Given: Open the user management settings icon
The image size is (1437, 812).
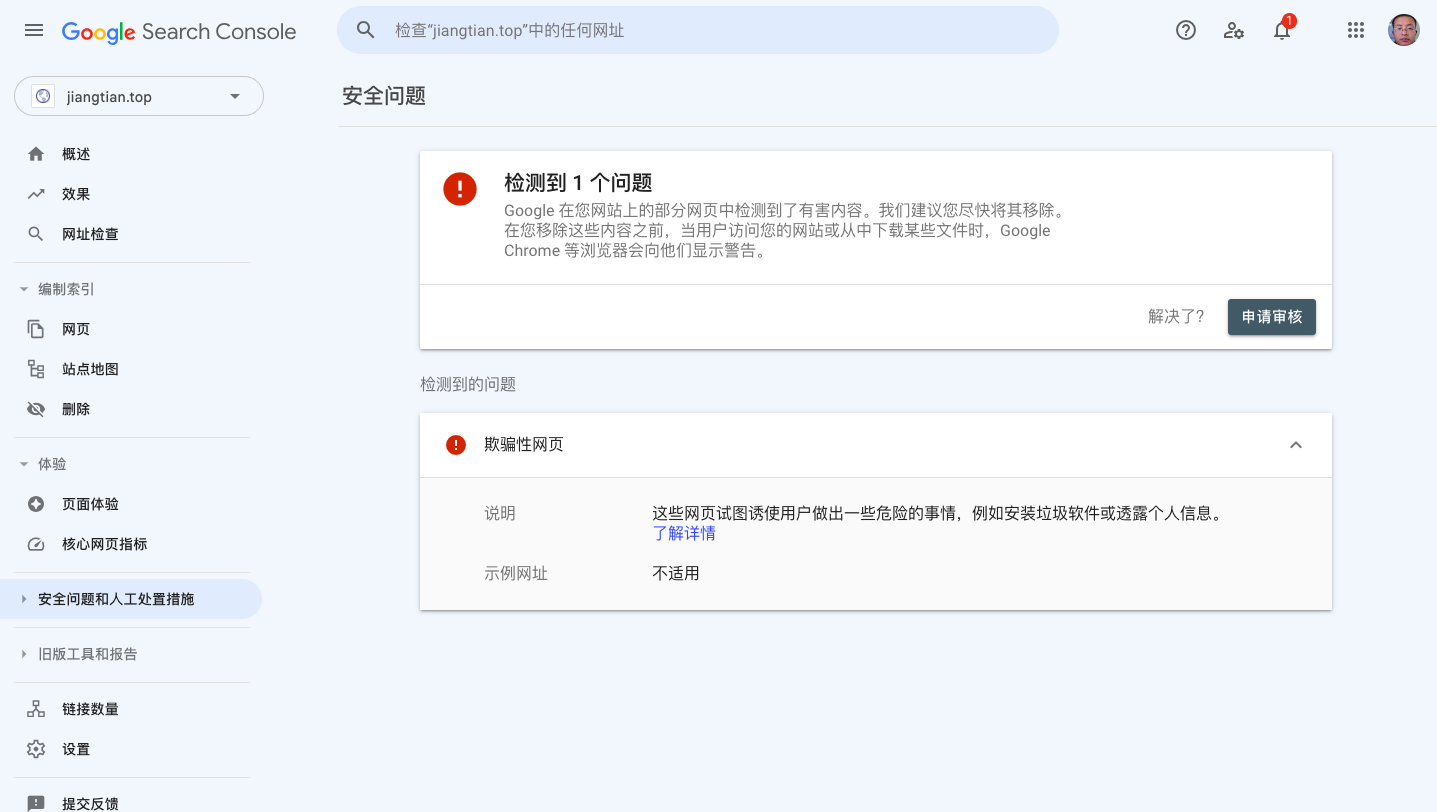Looking at the screenshot, I should pos(1234,31).
